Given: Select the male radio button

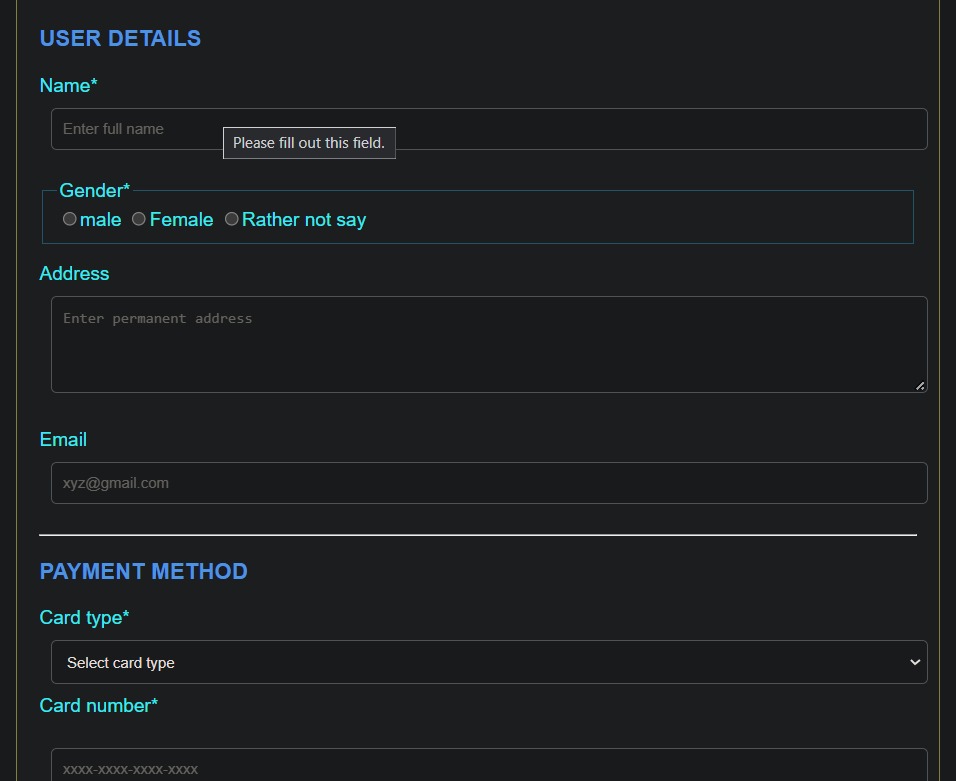Looking at the screenshot, I should tap(70, 219).
